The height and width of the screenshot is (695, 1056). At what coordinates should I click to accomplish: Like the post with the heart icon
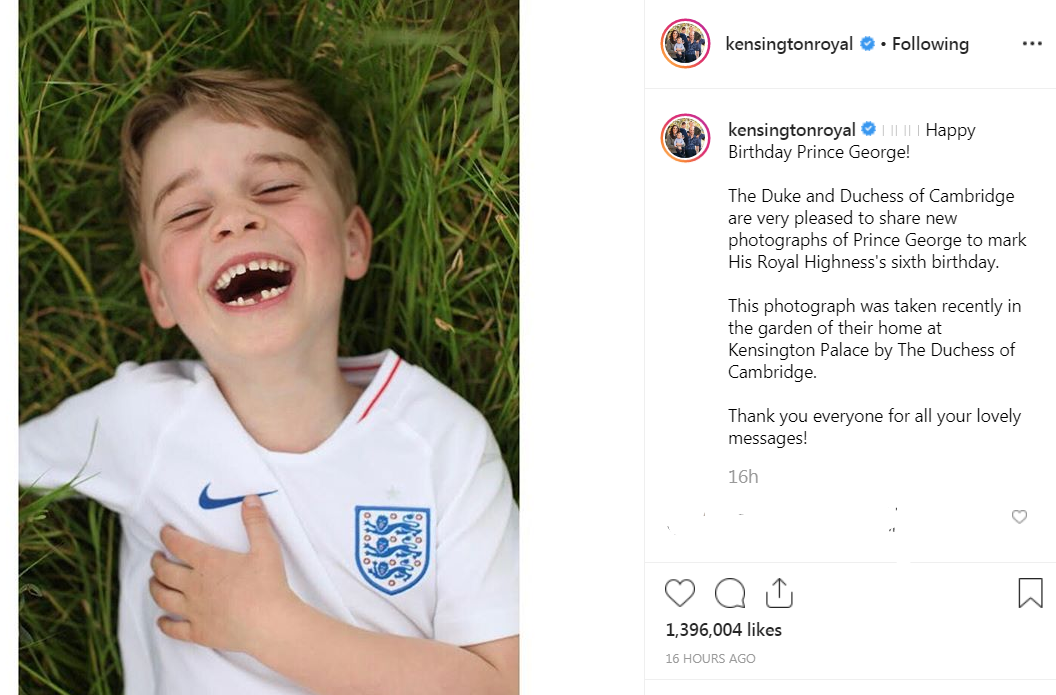(x=680, y=593)
